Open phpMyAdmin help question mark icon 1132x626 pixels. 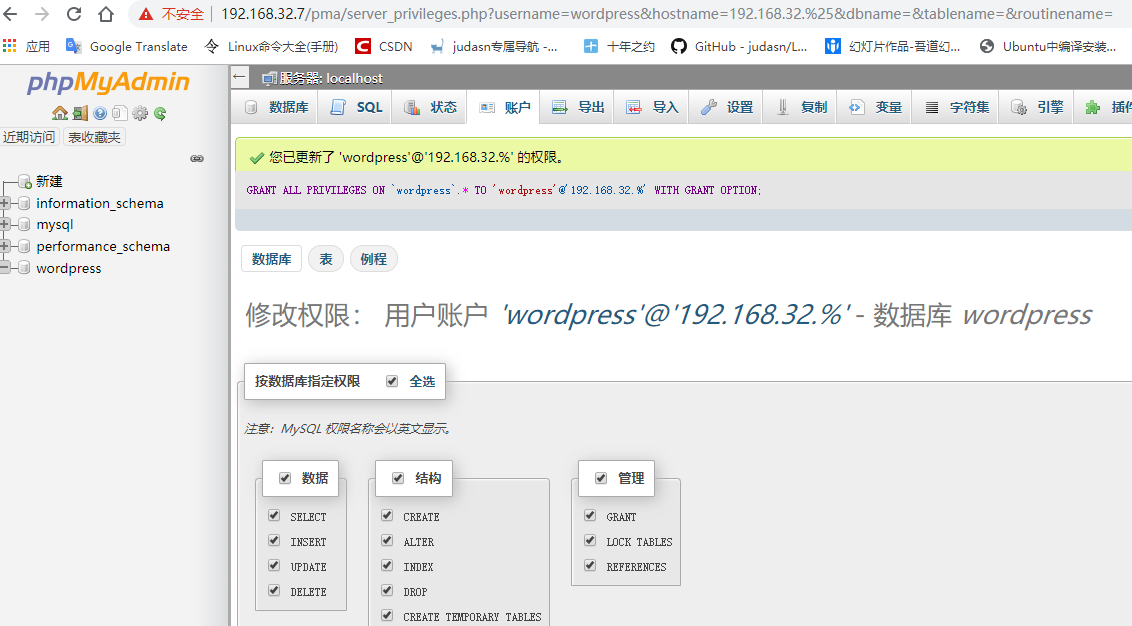[100, 113]
